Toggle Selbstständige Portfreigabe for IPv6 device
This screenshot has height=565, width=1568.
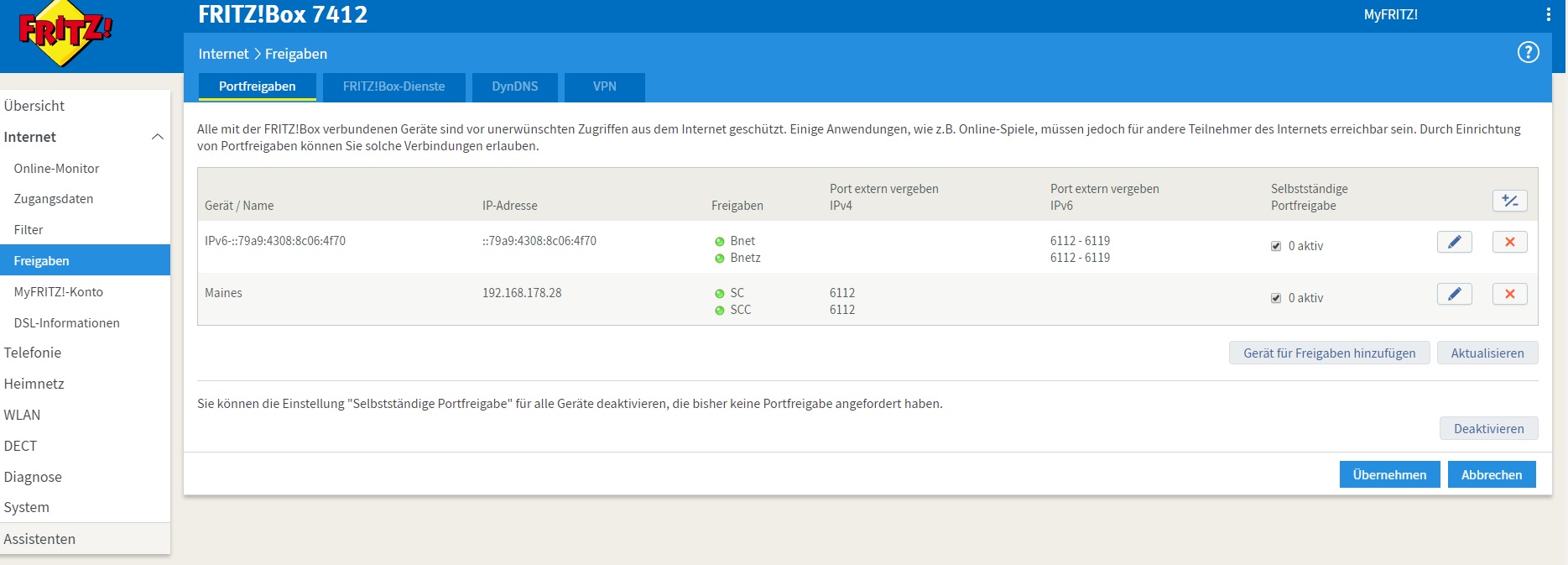[1276, 246]
